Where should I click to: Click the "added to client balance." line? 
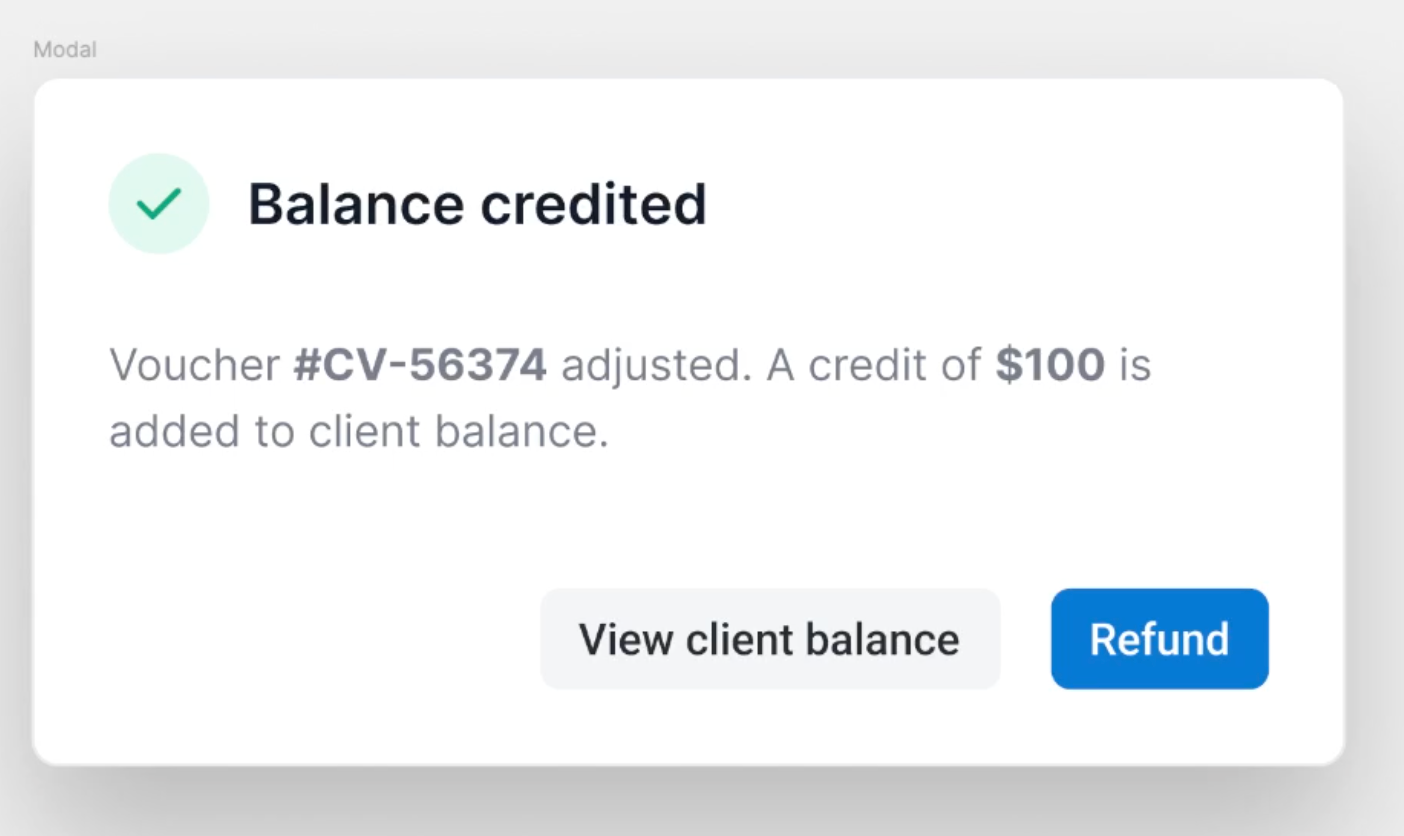click(358, 432)
